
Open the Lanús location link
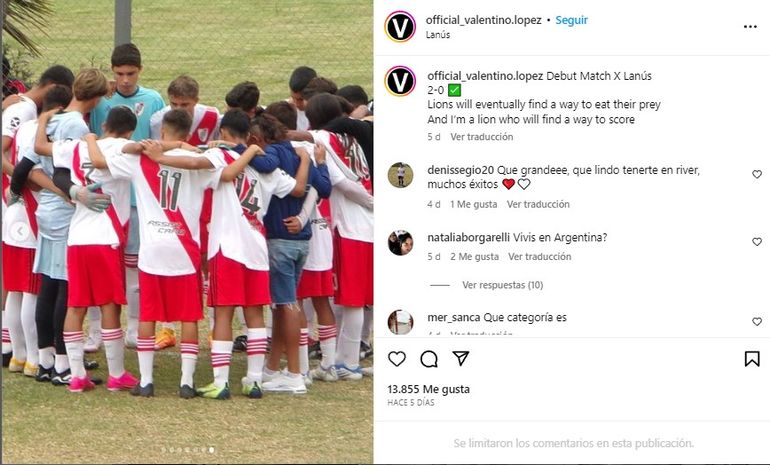point(438,35)
